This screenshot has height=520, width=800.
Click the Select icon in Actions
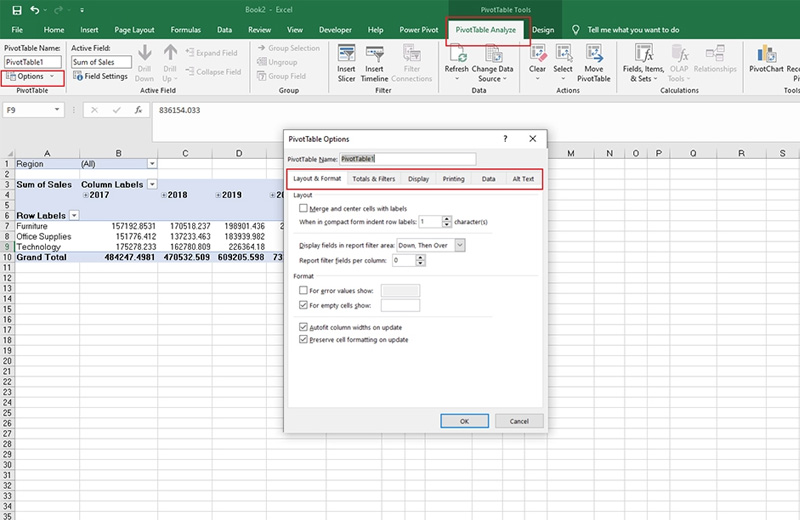click(563, 53)
